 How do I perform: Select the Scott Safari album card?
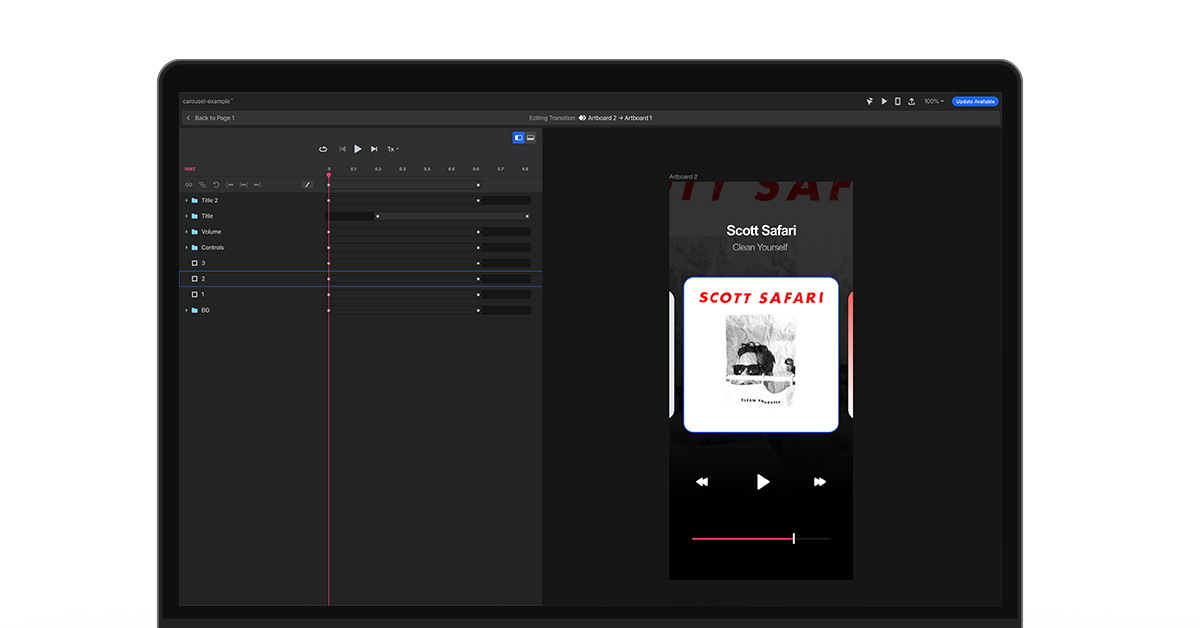pyautogui.click(x=761, y=355)
